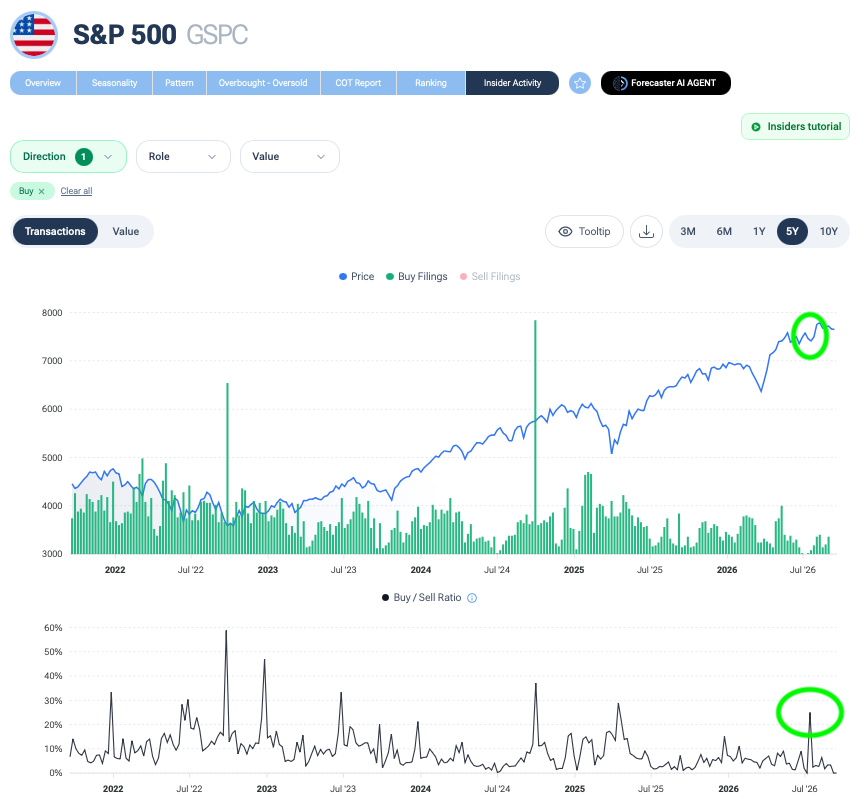Click the Buy/Sell Ratio info icon
The height and width of the screenshot is (809, 866).
click(x=472, y=598)
